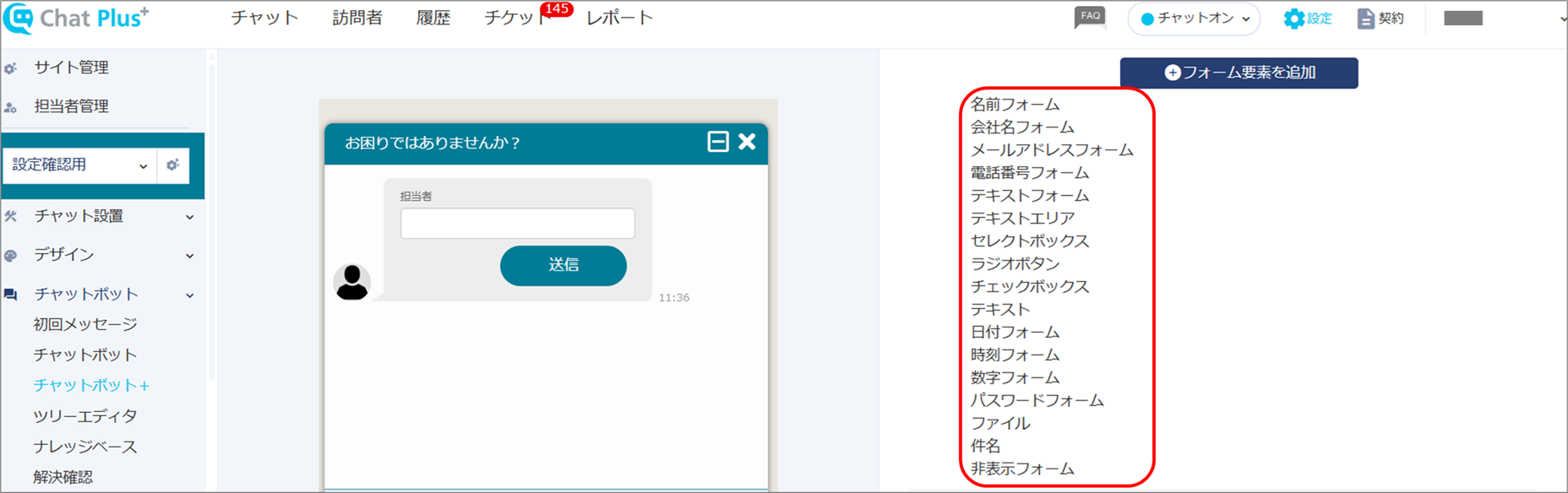Select 電話番号フォーム from the list

pyautogui.click(x=1030, y=173)
